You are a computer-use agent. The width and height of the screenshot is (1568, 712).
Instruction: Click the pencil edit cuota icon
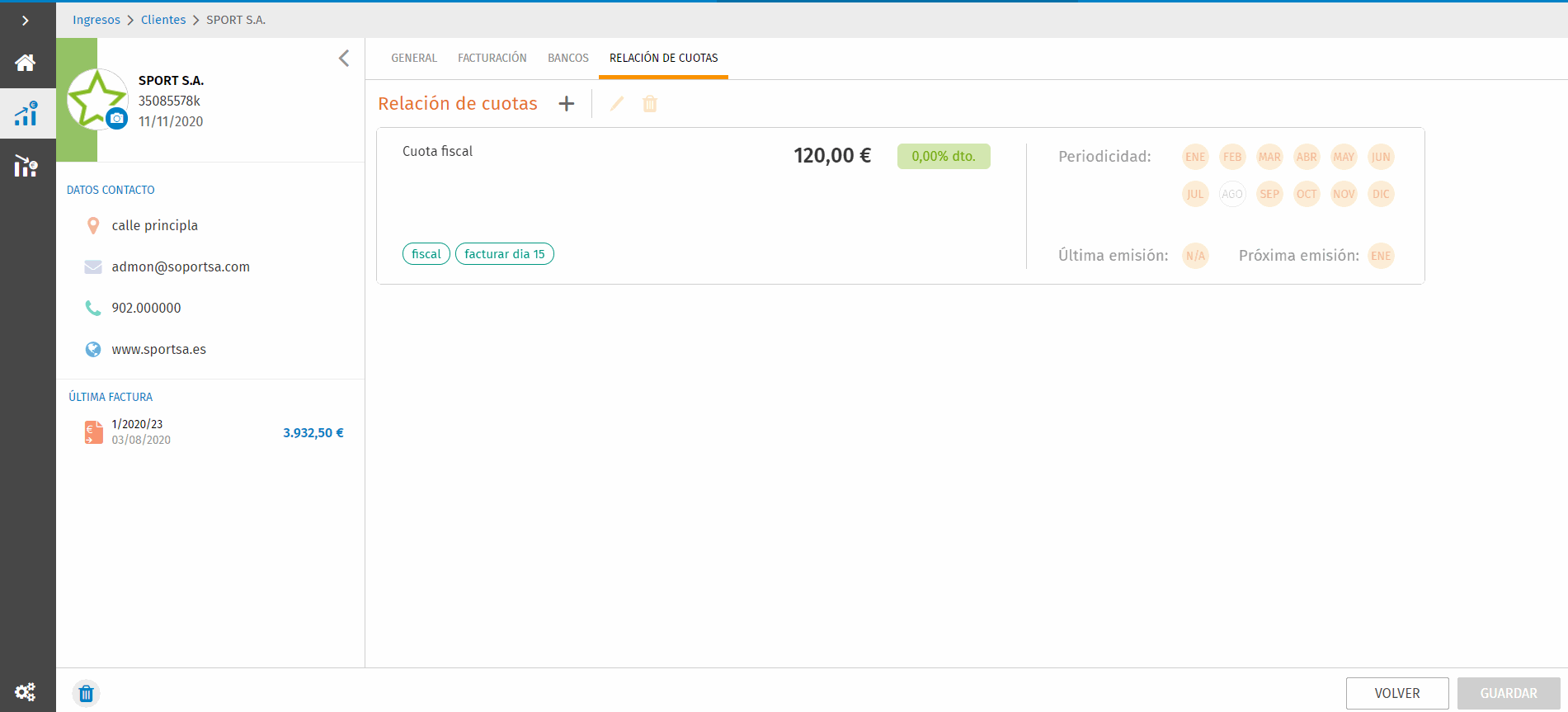617,104
